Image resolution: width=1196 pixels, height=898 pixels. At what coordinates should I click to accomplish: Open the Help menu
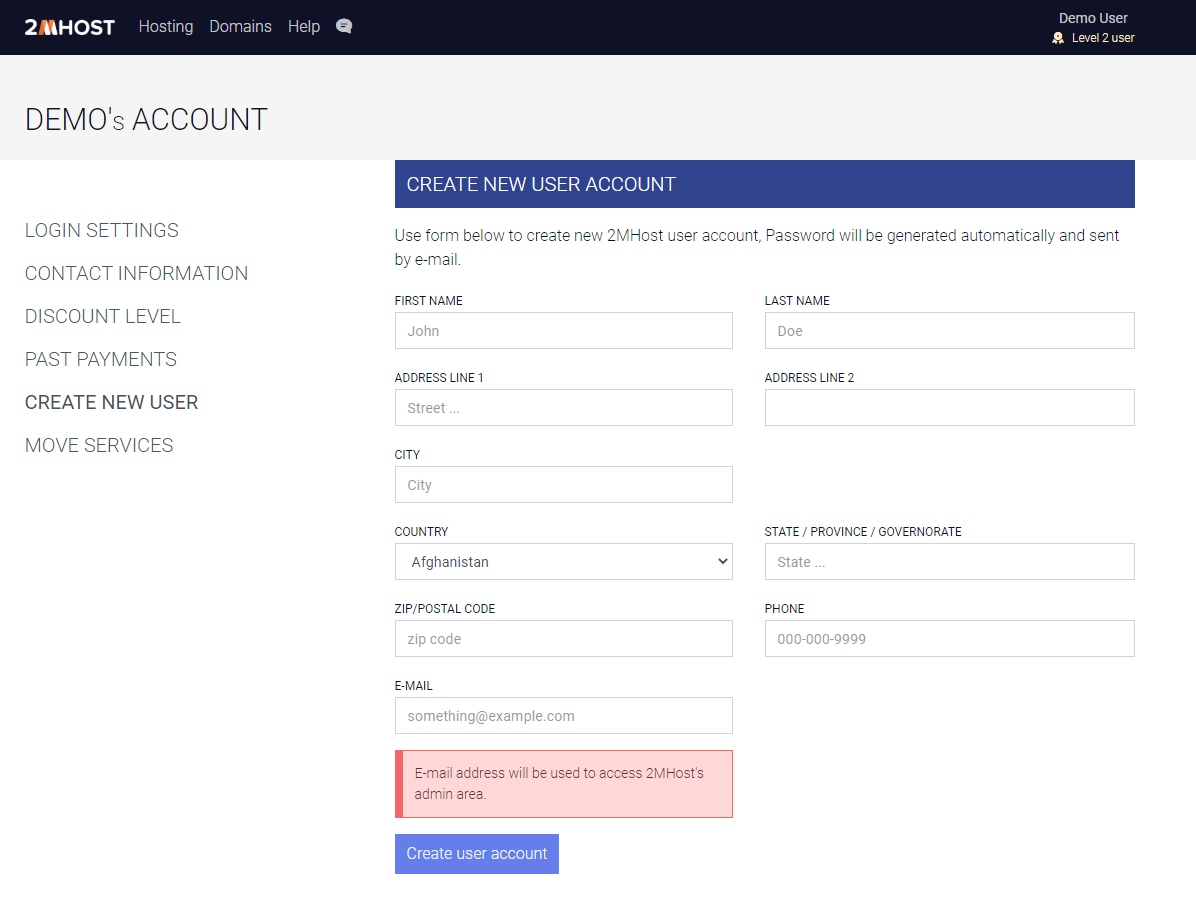point(304,26)
